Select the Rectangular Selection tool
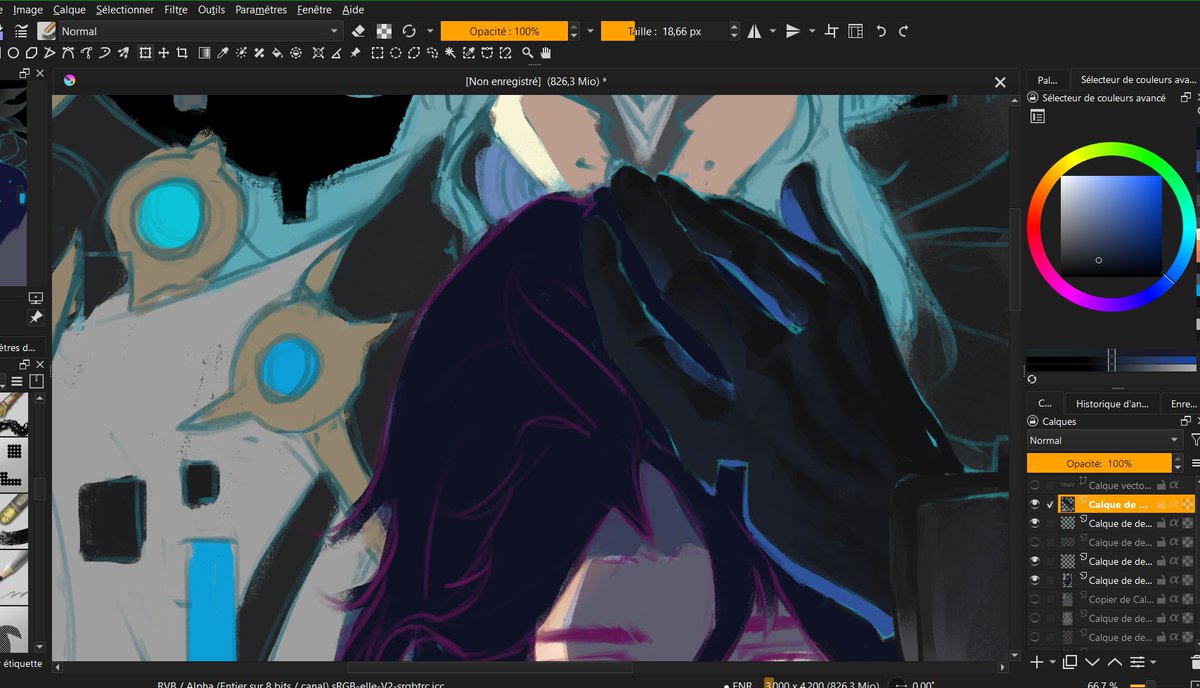 tap(377, 53)
